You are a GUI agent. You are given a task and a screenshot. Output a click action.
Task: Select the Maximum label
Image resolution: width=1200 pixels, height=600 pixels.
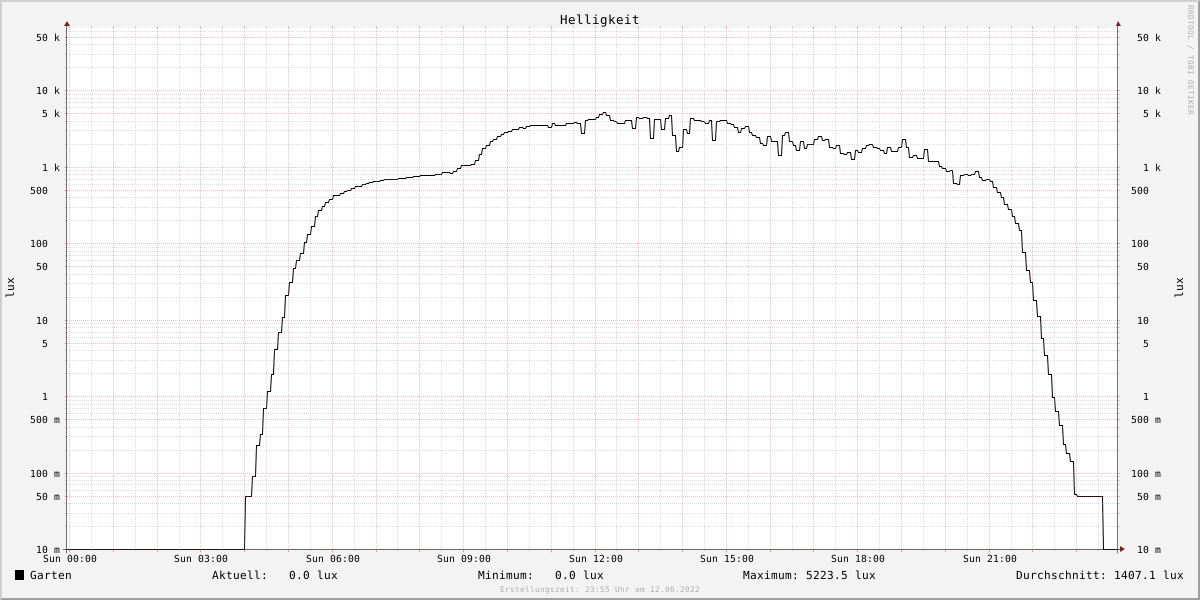[771, 575]
